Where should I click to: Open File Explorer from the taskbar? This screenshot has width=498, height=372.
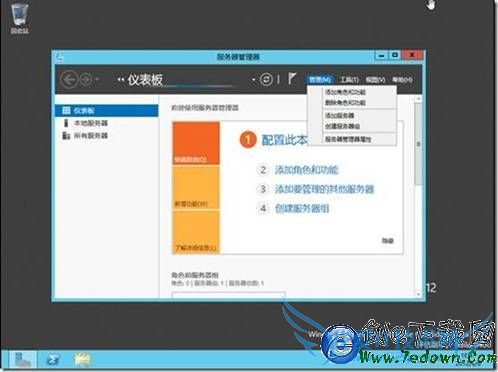pos(82,360)
